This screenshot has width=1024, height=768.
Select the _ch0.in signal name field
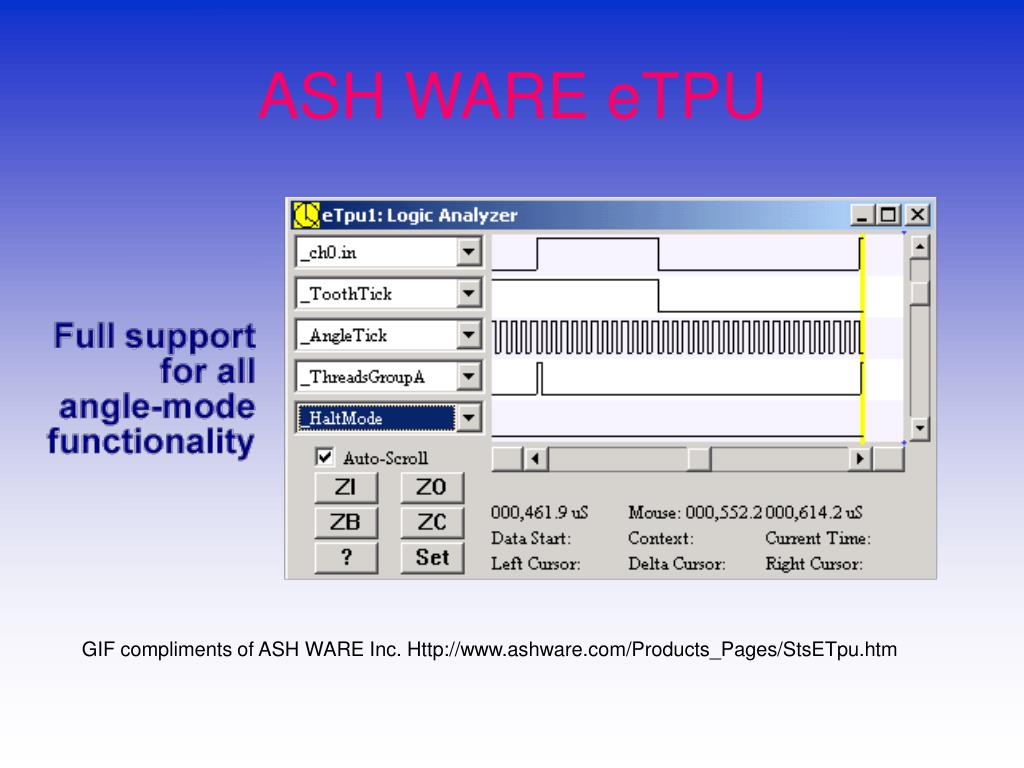coord(377,252)
